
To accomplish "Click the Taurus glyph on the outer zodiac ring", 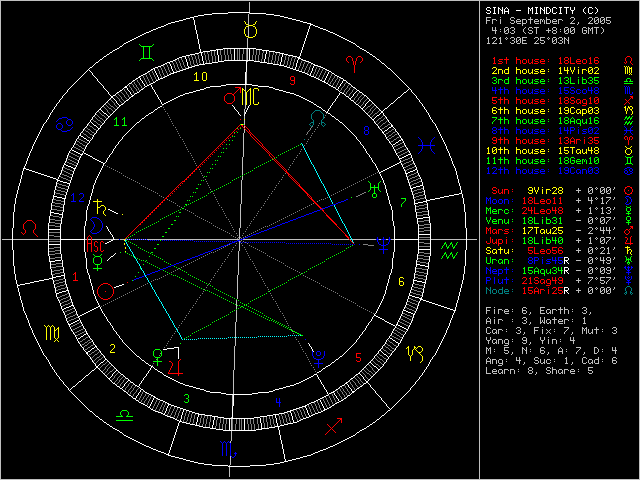I will tap(250, 30).
